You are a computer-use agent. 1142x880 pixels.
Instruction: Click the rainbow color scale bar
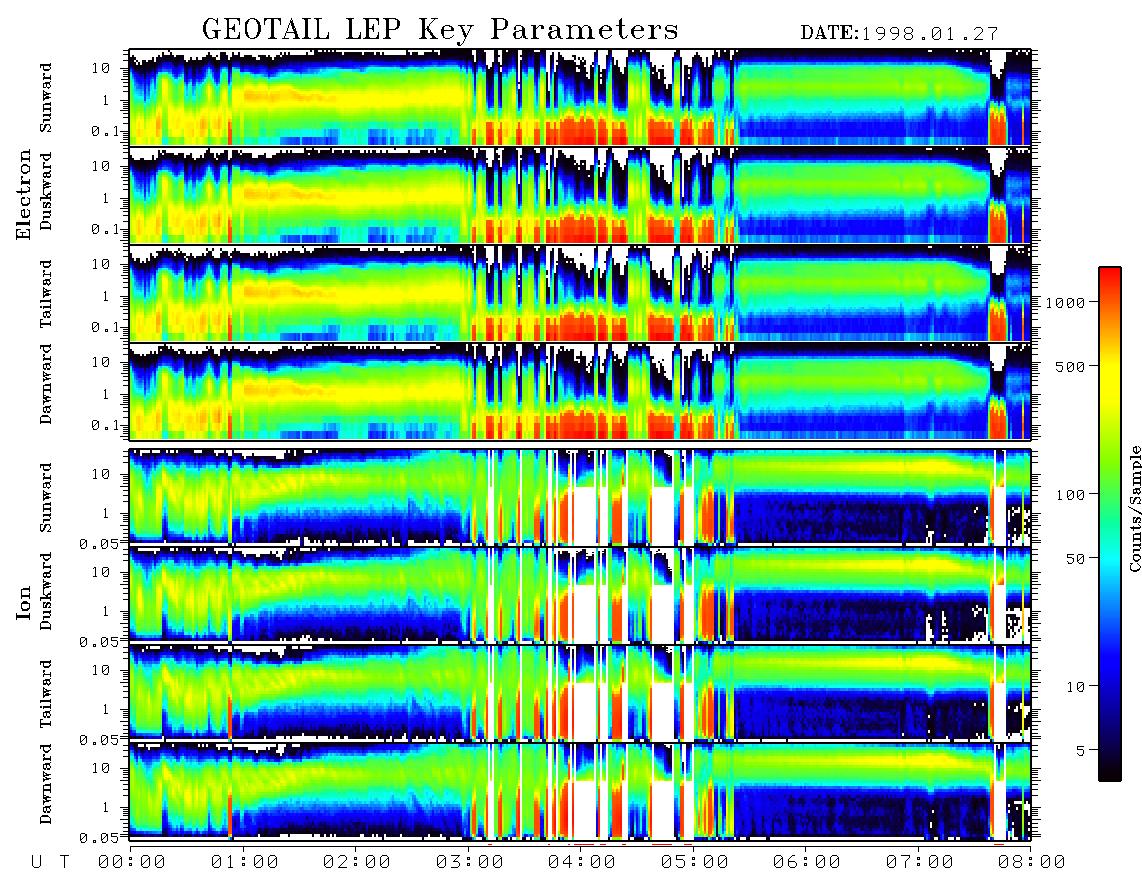(1109, 524)
